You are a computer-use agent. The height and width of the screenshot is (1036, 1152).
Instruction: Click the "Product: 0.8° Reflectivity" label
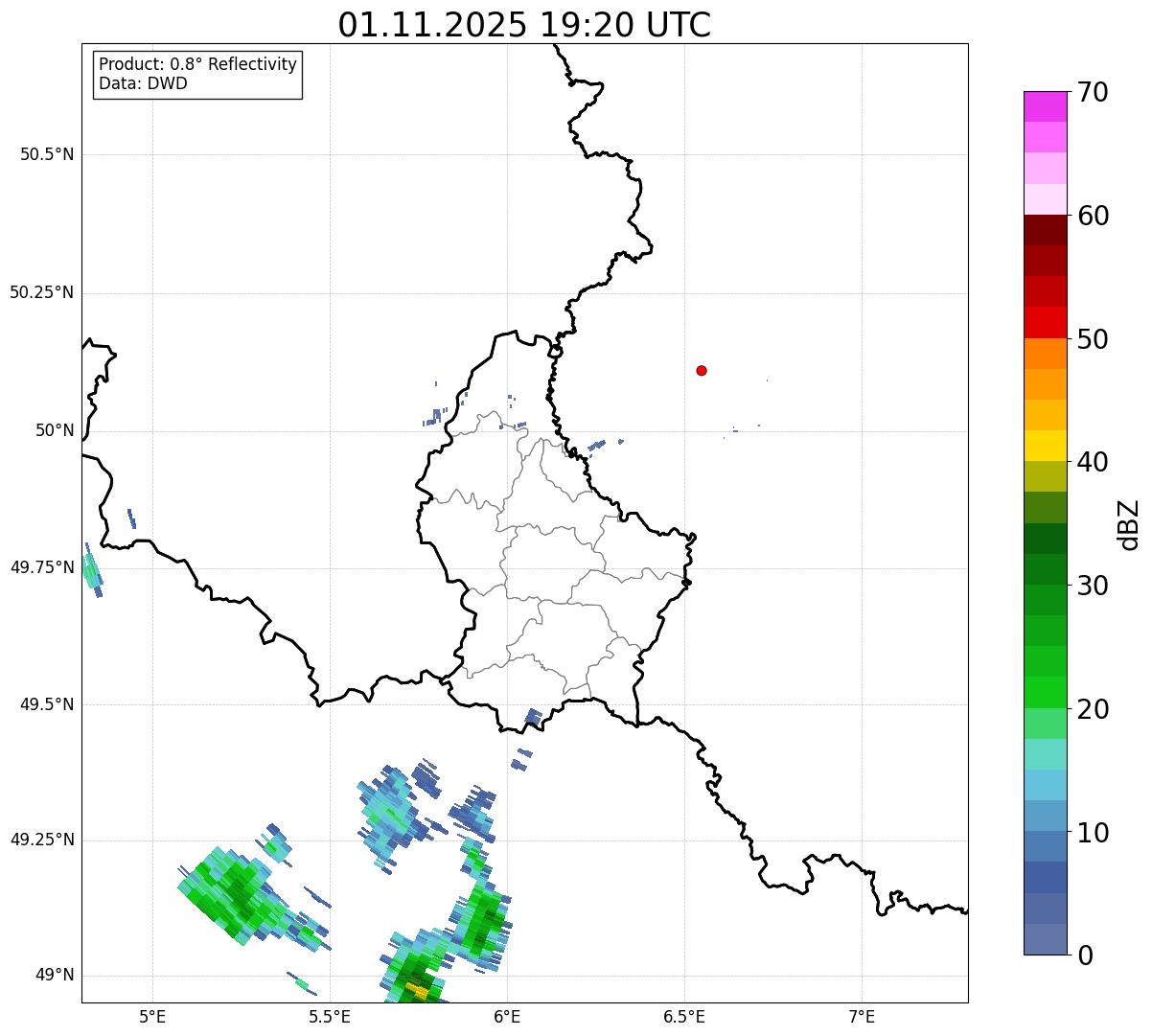pos(198,64)
